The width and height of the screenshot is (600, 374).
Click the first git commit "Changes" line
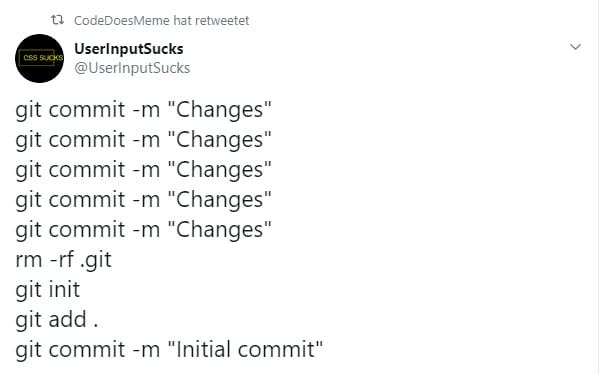point(143,110)
